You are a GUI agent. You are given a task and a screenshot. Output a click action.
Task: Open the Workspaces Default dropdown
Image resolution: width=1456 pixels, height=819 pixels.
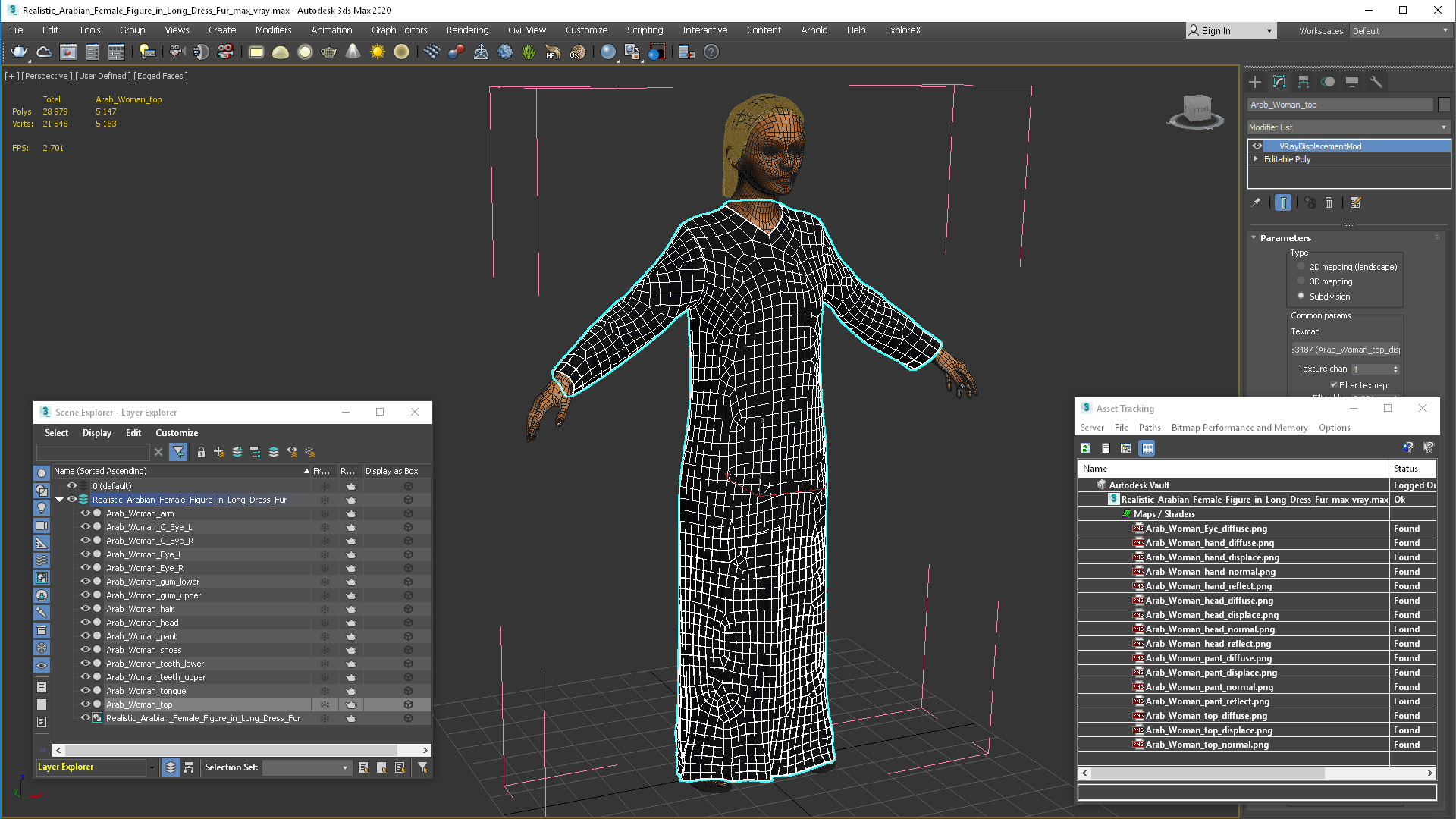tap(1400, 31)
